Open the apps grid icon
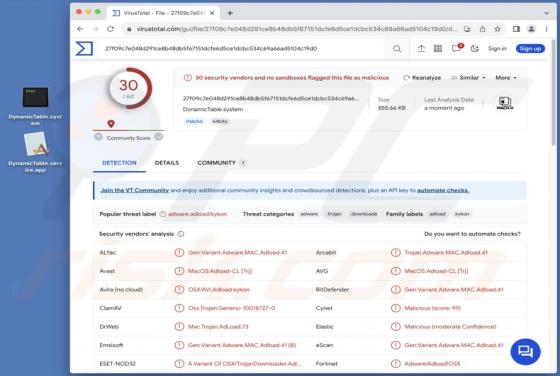Image resolution: width=560 pixels, height=376 pixels. (x=438, y=49)
